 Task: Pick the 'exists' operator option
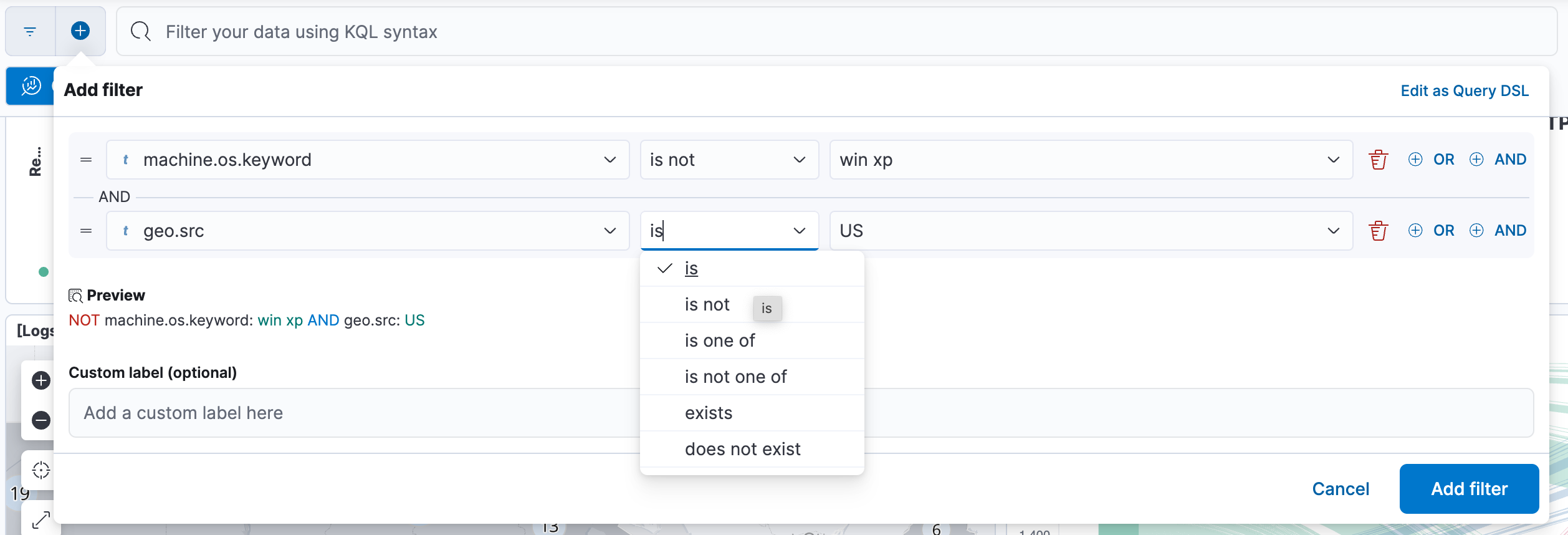point(709,413)
